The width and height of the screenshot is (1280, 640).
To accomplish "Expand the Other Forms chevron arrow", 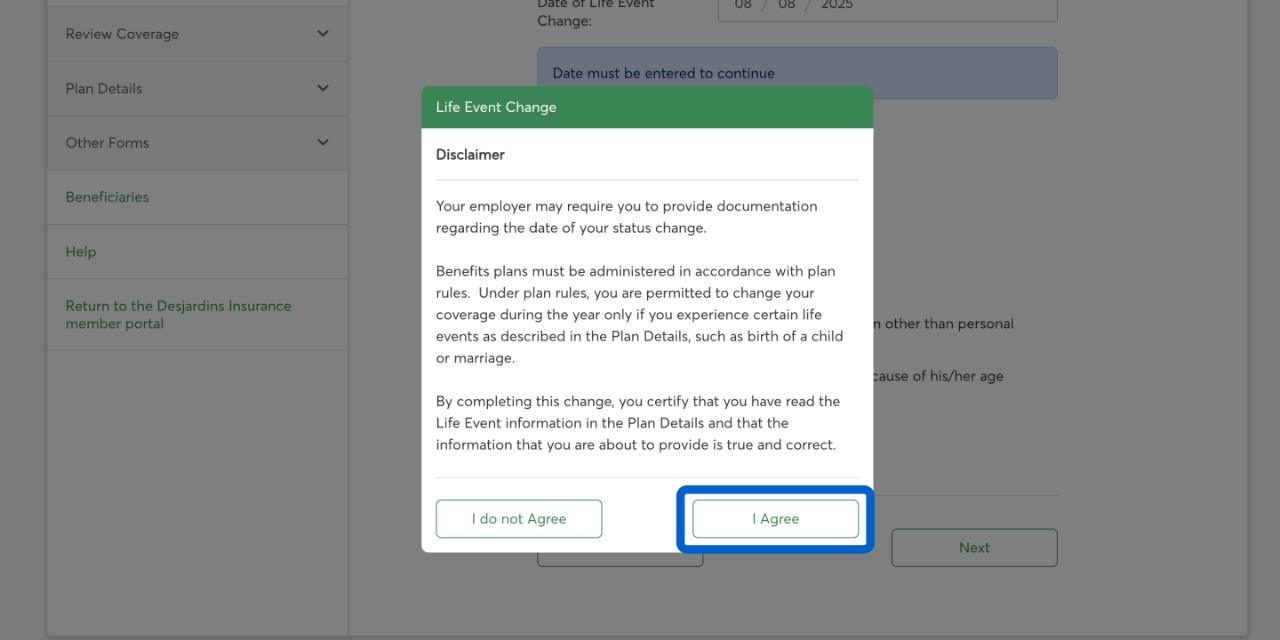I will (322, 142).
